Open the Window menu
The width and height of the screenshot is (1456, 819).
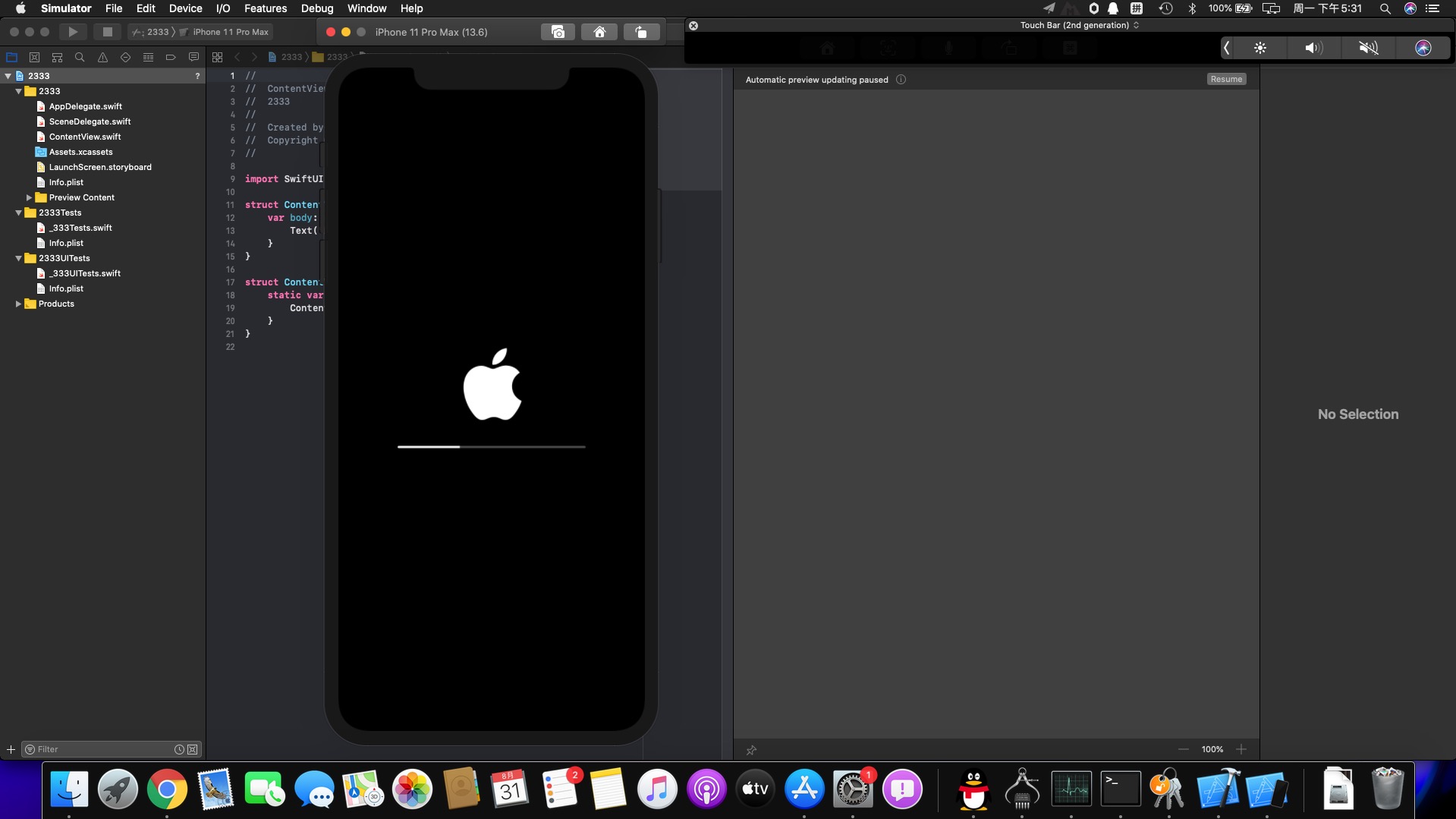point(366,8)
